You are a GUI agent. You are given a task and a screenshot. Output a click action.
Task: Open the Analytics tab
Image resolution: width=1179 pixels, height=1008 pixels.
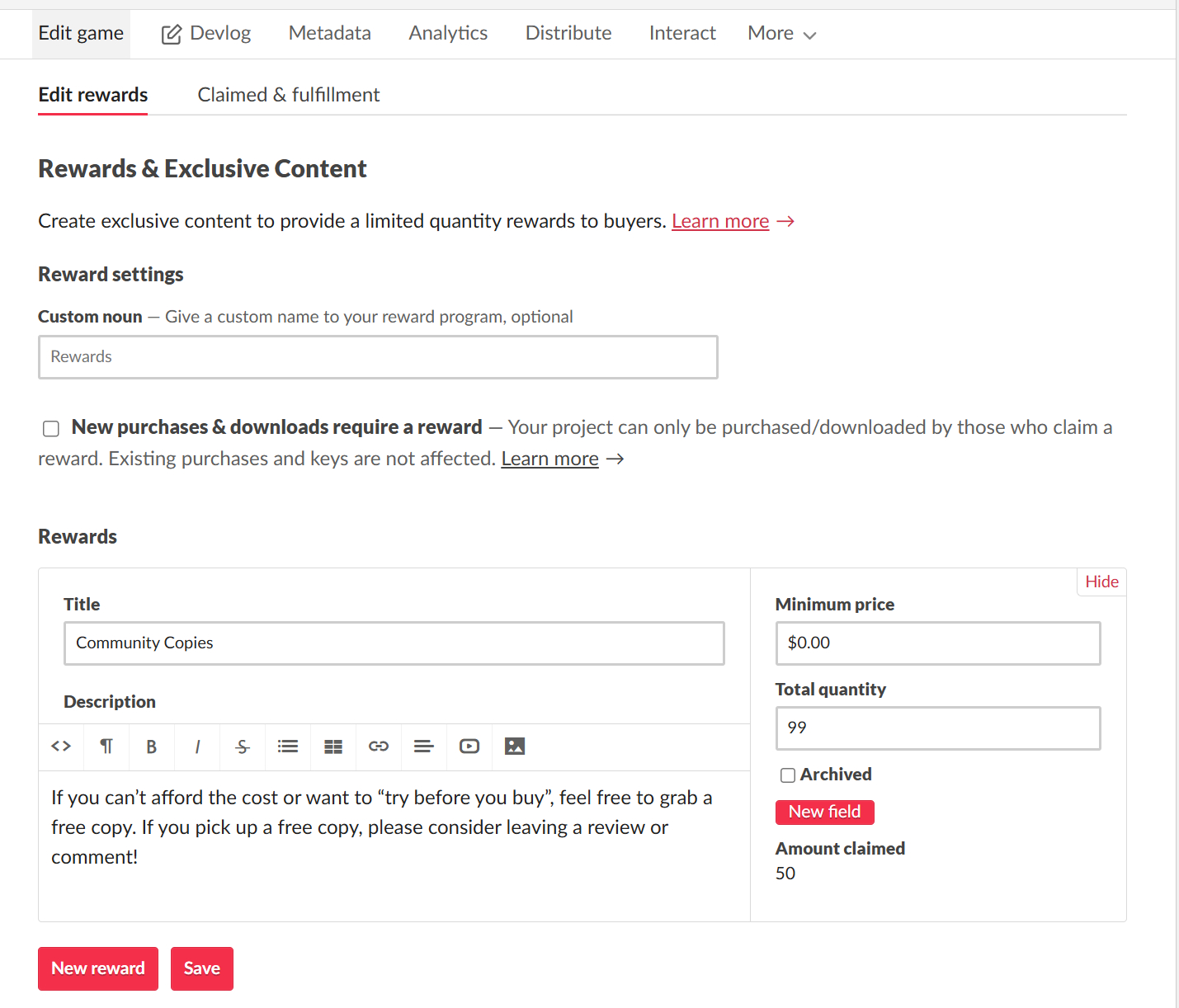[x=448, y=34]
